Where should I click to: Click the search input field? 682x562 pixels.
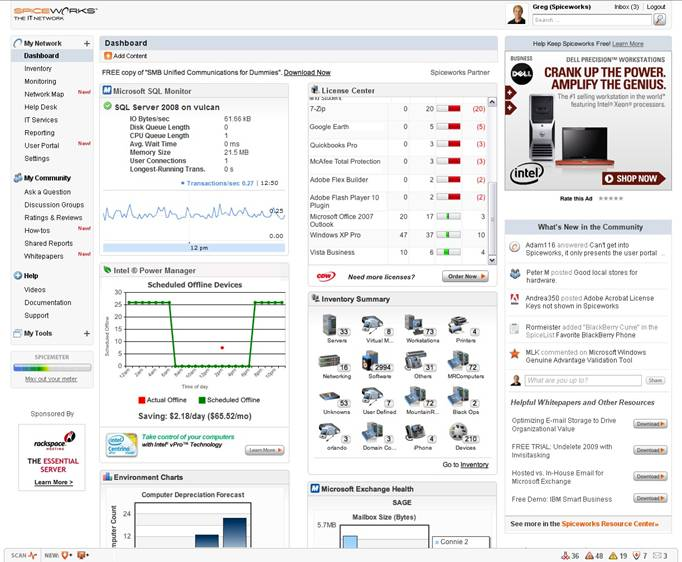[x=592, y=20]
